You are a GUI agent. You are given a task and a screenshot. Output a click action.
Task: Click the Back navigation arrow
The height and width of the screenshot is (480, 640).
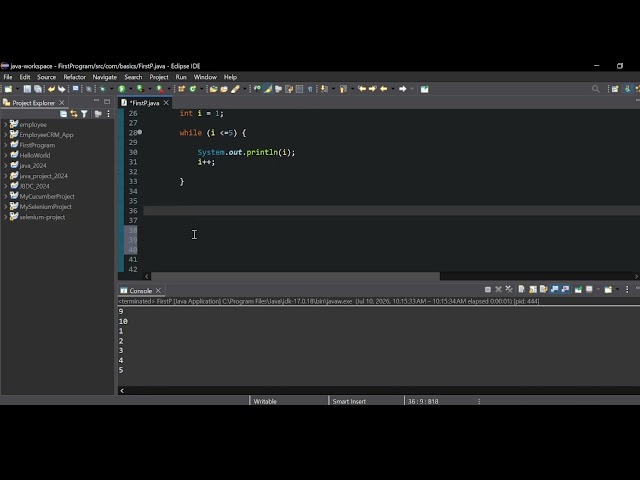click(x=384, y=89)
